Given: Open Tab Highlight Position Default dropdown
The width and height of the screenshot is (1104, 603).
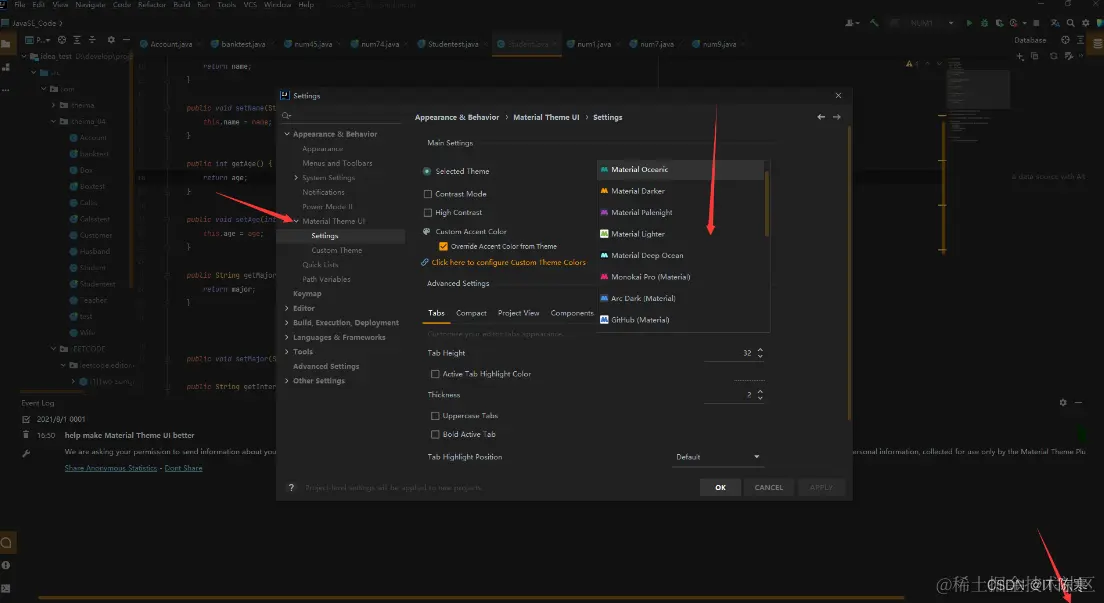Looking at the screenshot, I should point(717,457).
